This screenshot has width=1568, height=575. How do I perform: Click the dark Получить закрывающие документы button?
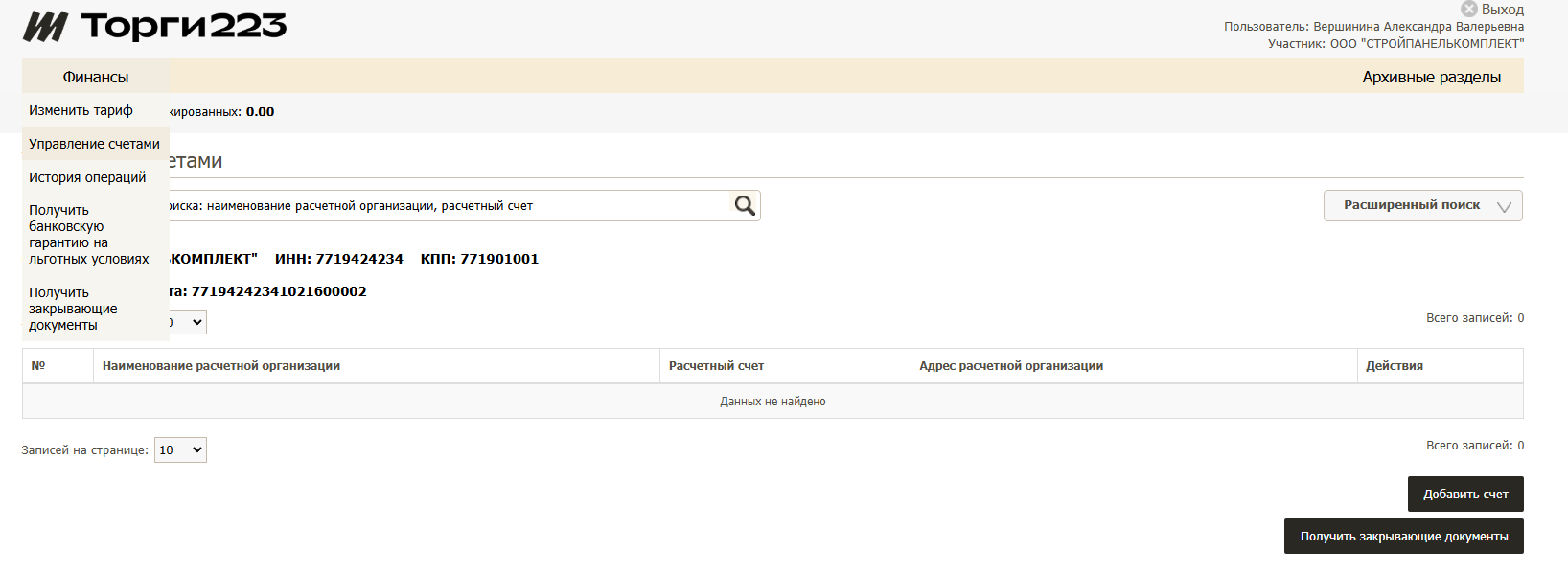pos(1403,537)
